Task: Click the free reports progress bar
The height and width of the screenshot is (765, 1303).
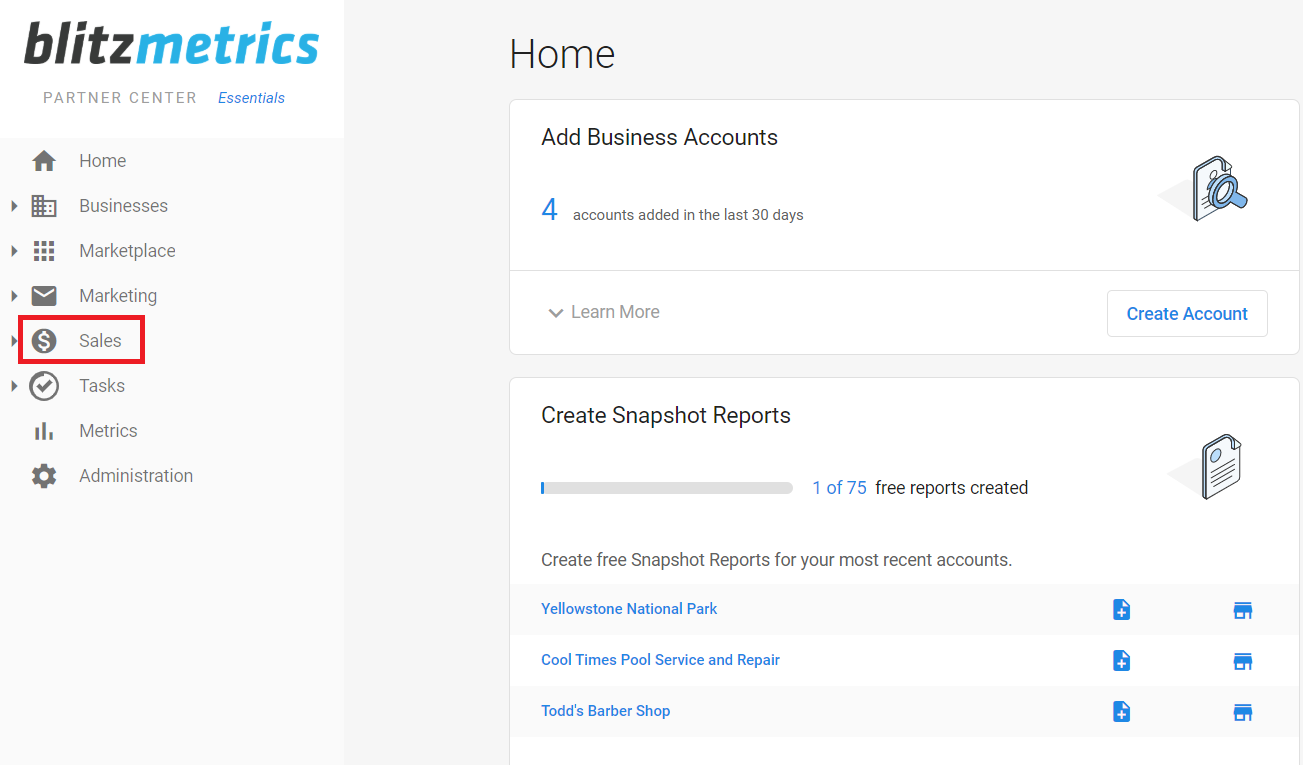Action: tap(667, 488)
